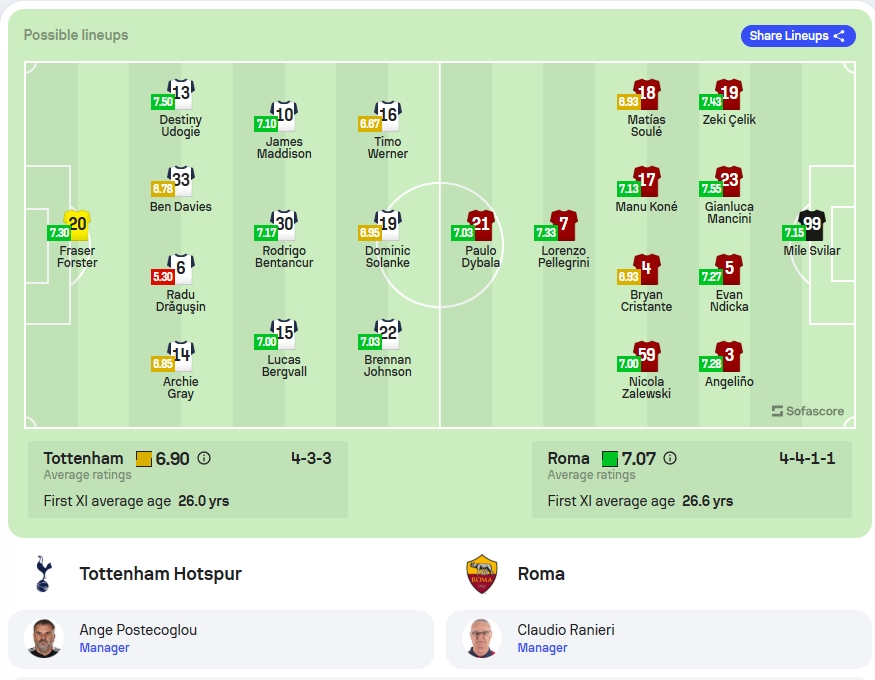Screen dimensions: 875x680
Task: Open the Roma club crest
Action: point(482,573)
